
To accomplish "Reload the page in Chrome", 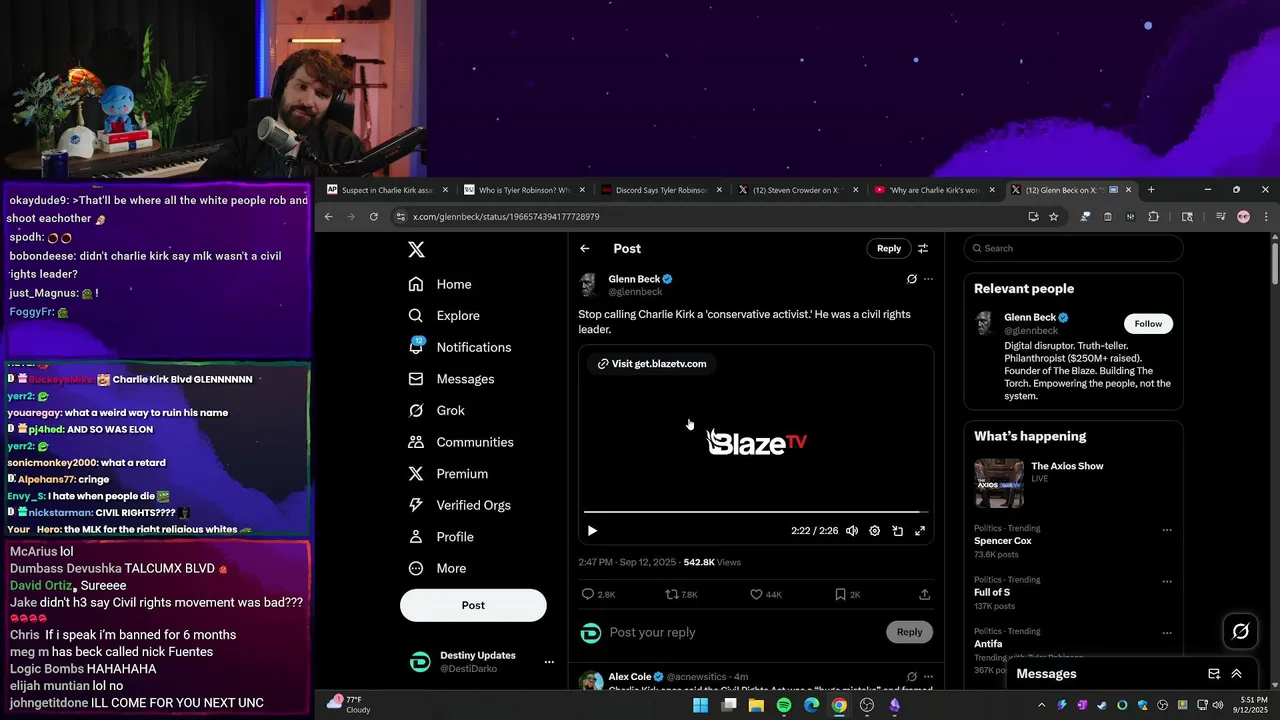I will pos(374,217).
